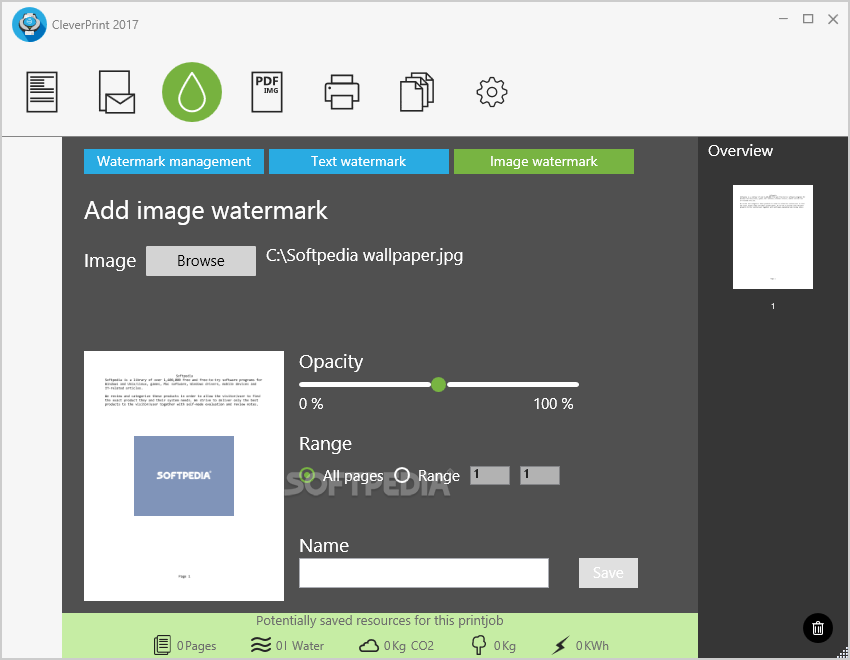
Task: Click the 0KWh energy value
Action: point(592,646)
